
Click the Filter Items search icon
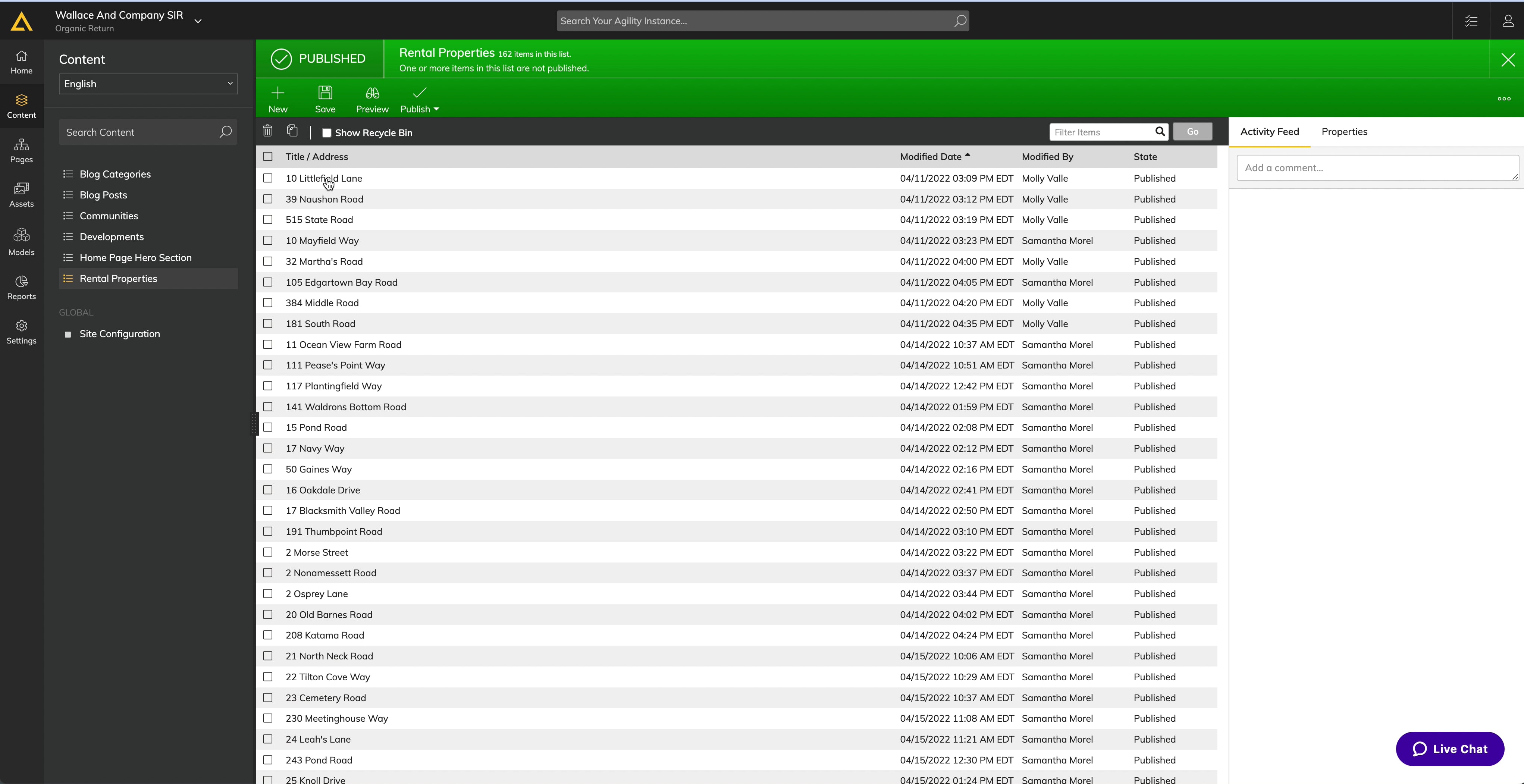pos(1160,131)
